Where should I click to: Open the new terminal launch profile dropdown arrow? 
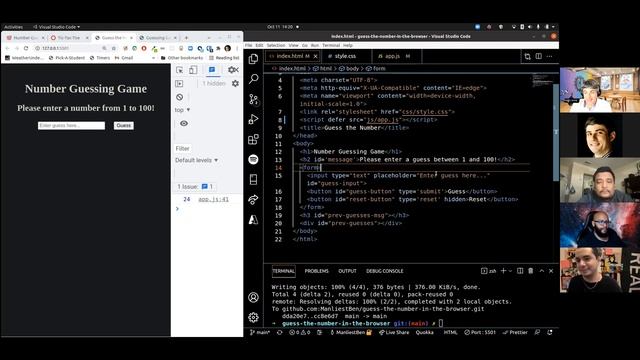pos(510,271)
